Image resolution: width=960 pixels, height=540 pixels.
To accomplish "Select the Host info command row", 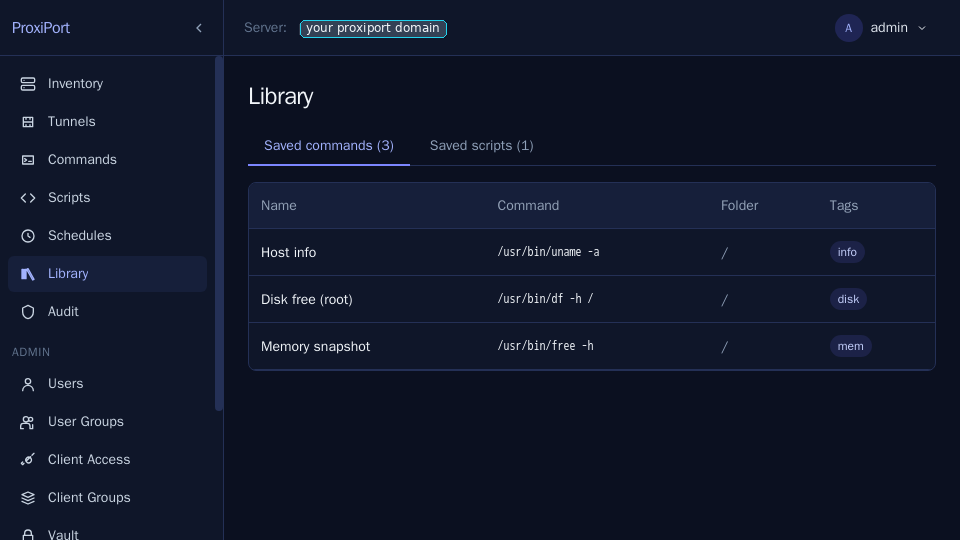I will point(591,252).
